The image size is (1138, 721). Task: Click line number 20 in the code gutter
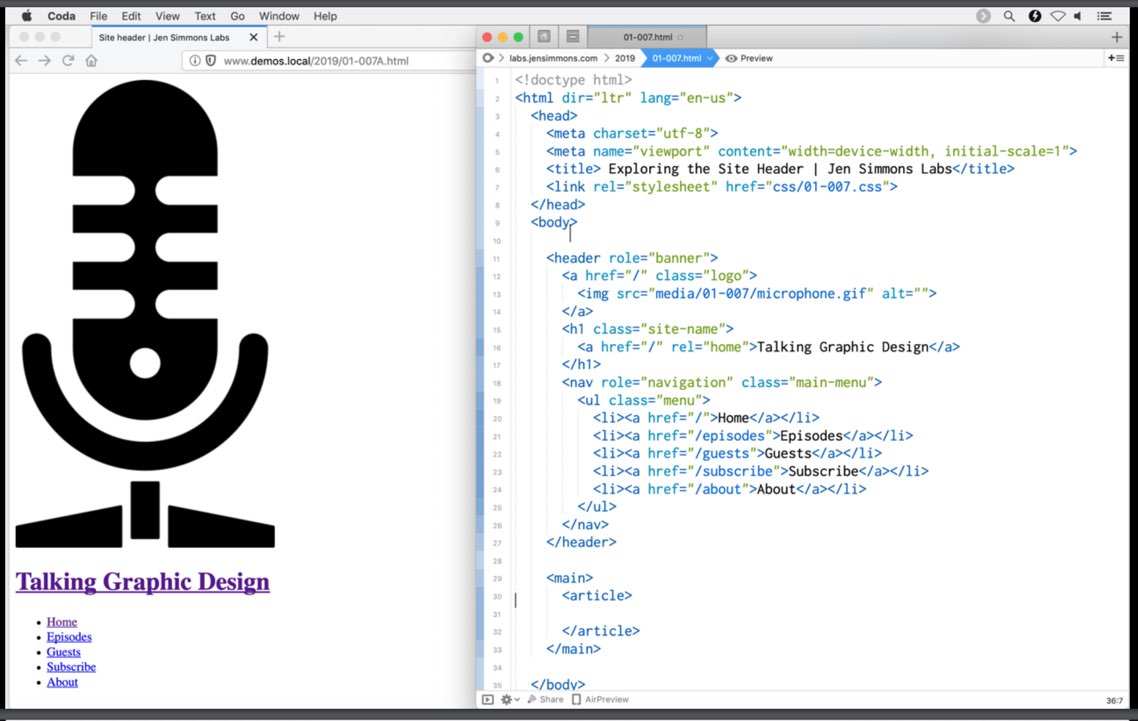click(497, 418)
